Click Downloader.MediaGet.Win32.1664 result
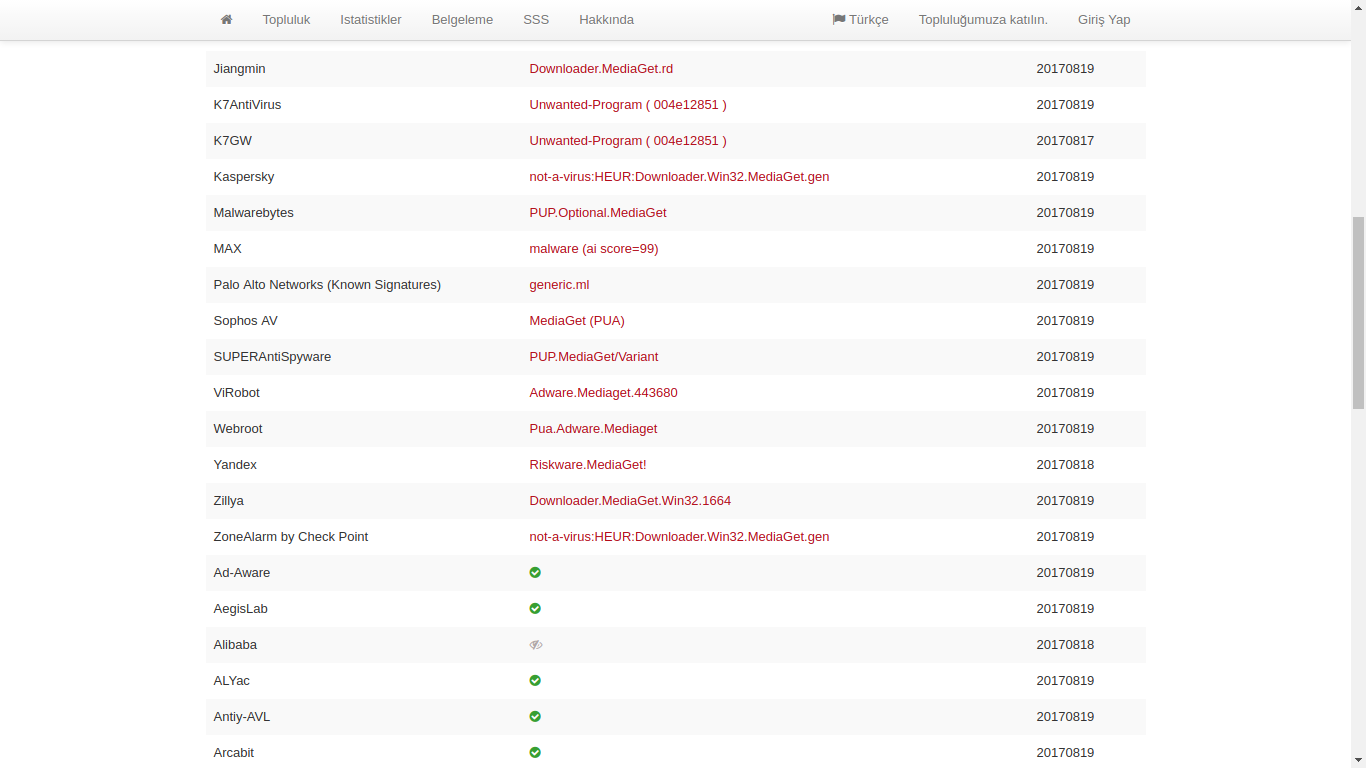Image resolution: width=1366 pixels, height=768 pixels. click(630, 501)
